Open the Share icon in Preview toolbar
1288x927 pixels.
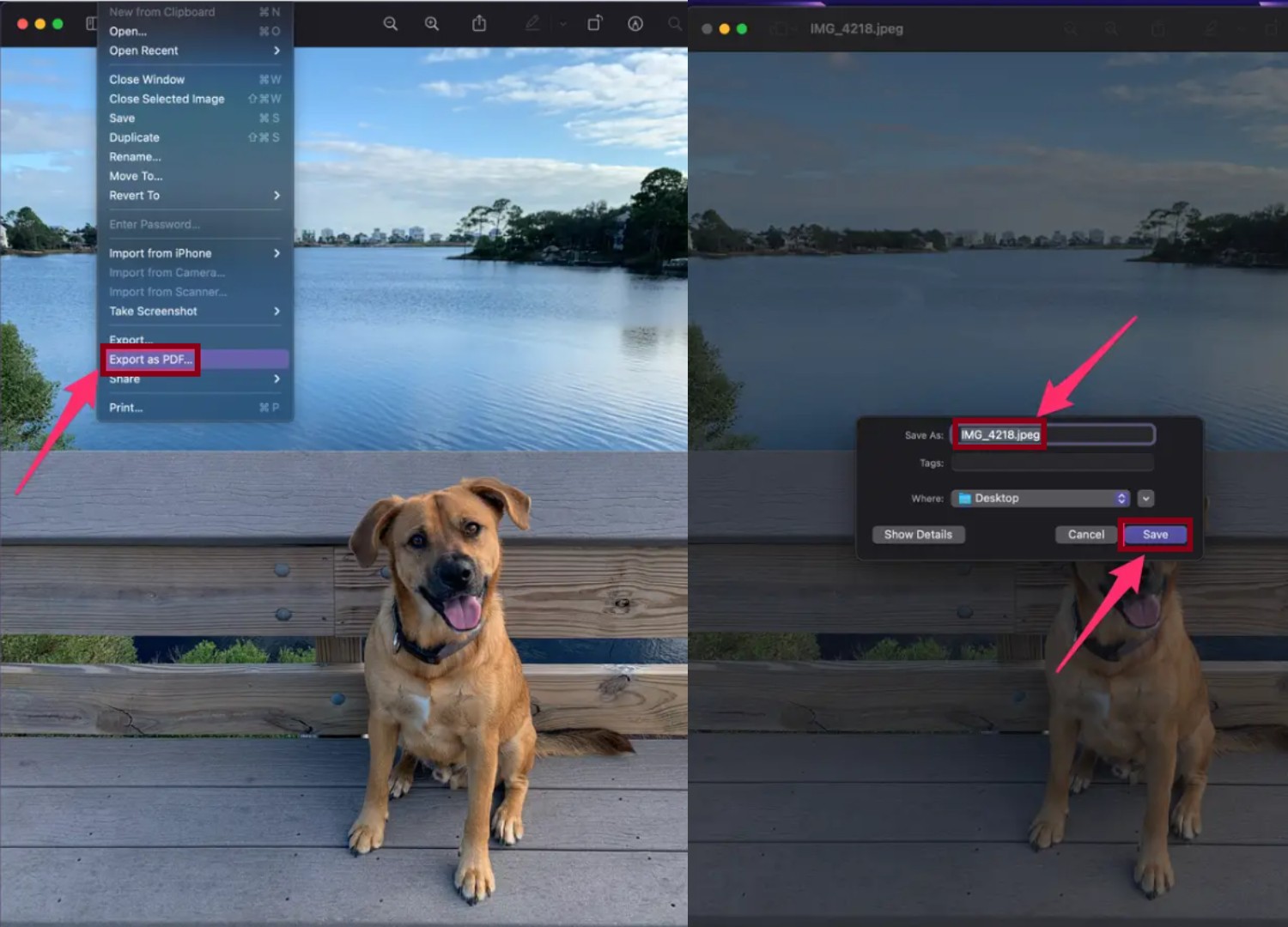click(478, 23)
